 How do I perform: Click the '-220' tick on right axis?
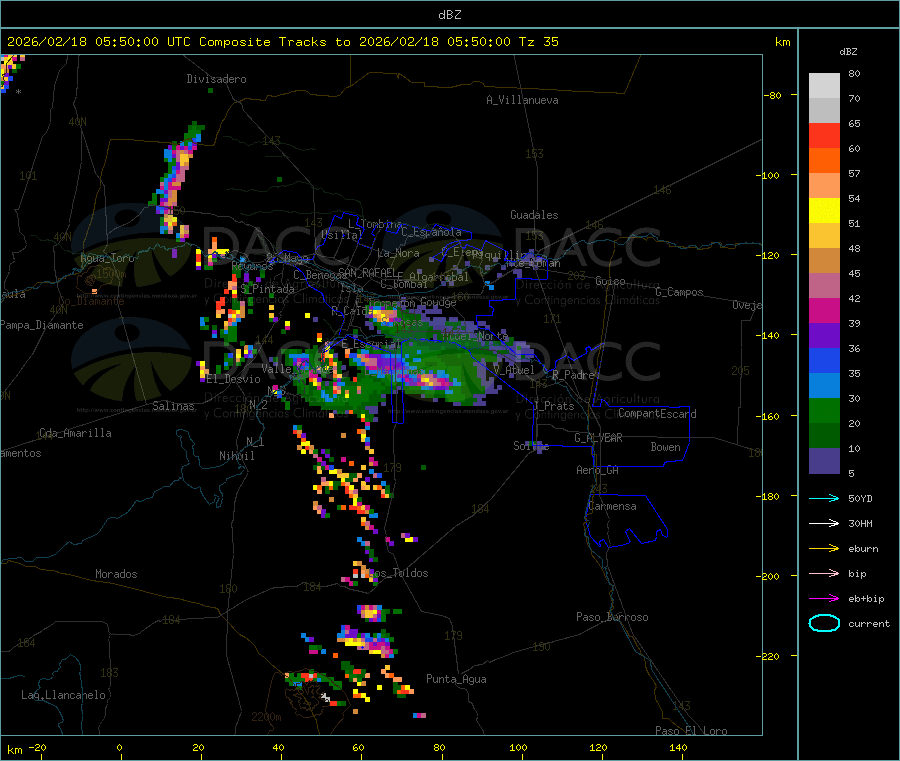coord(770,657)
